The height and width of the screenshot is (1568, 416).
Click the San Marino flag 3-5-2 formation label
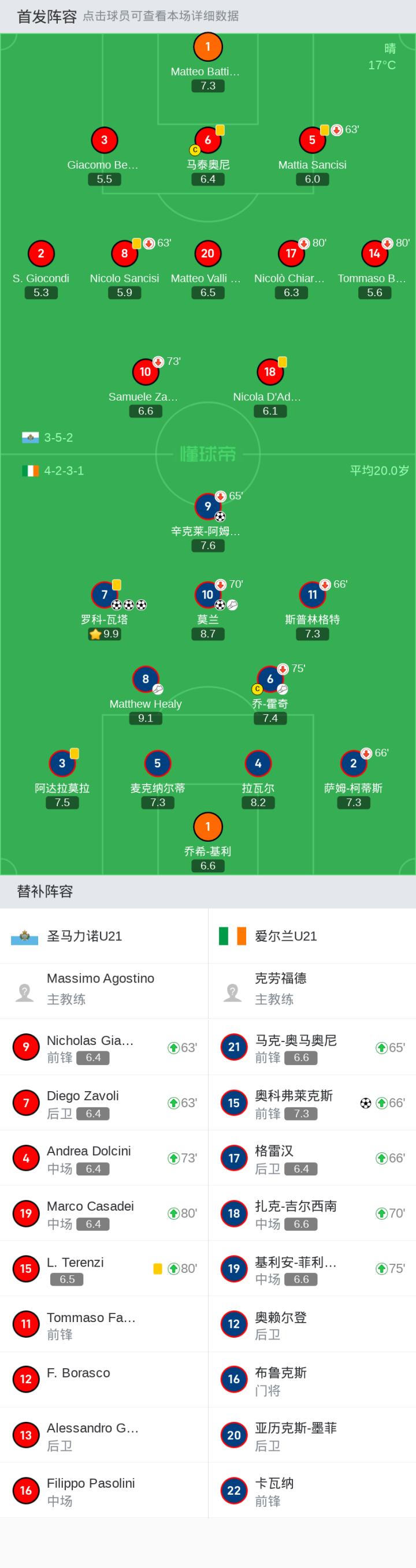click(x=47, y=438)
